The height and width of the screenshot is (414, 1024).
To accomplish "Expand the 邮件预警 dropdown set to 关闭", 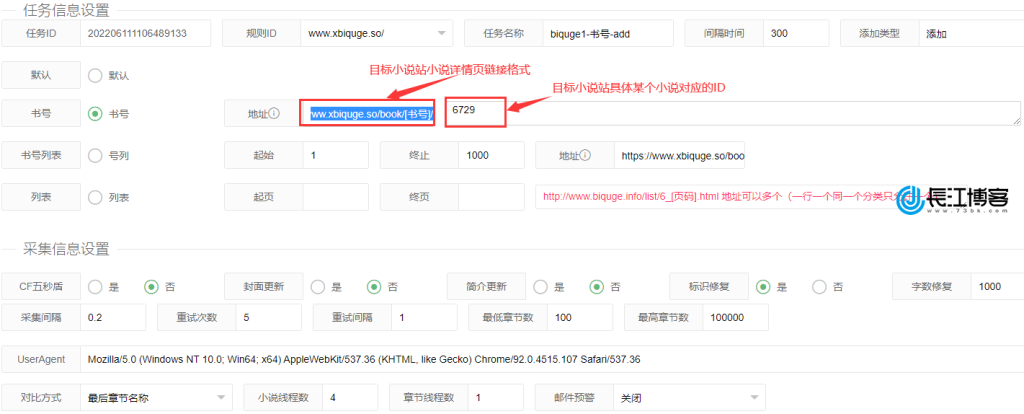I will click(688, 398).
